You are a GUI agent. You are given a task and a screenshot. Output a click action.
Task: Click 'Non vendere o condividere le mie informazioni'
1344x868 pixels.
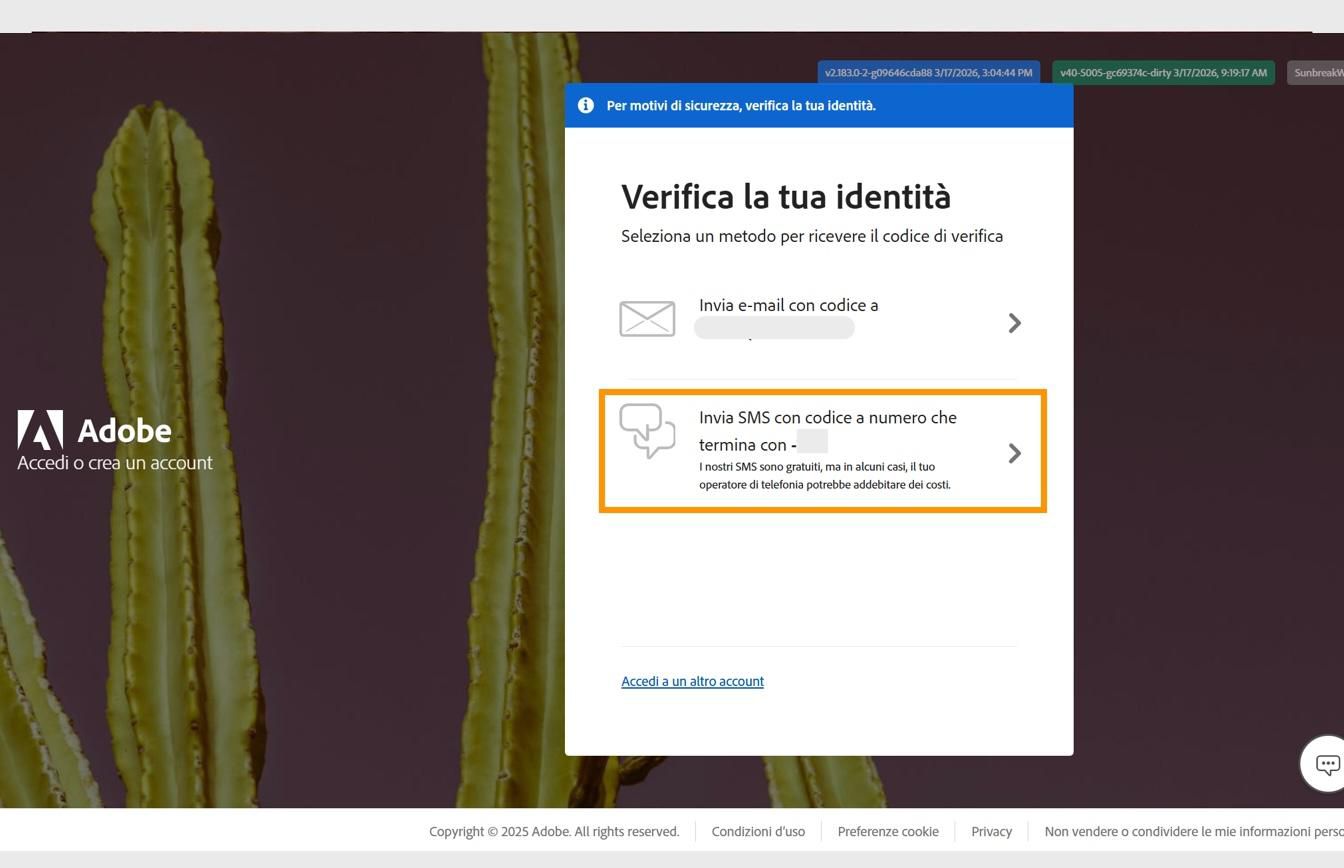tap(1190, 831)
